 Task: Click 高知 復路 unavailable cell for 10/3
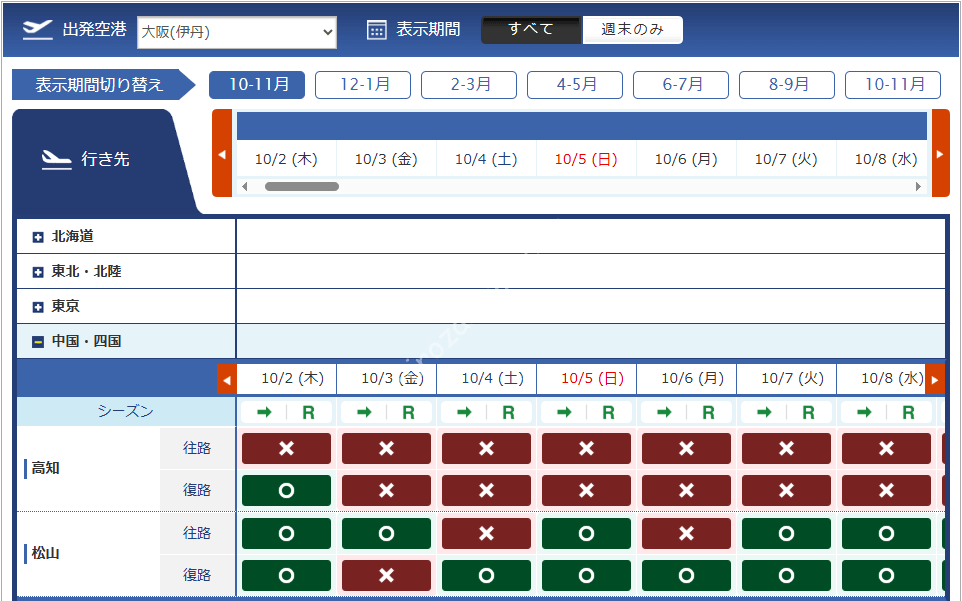pyautogui.click(x=387, y=491)
